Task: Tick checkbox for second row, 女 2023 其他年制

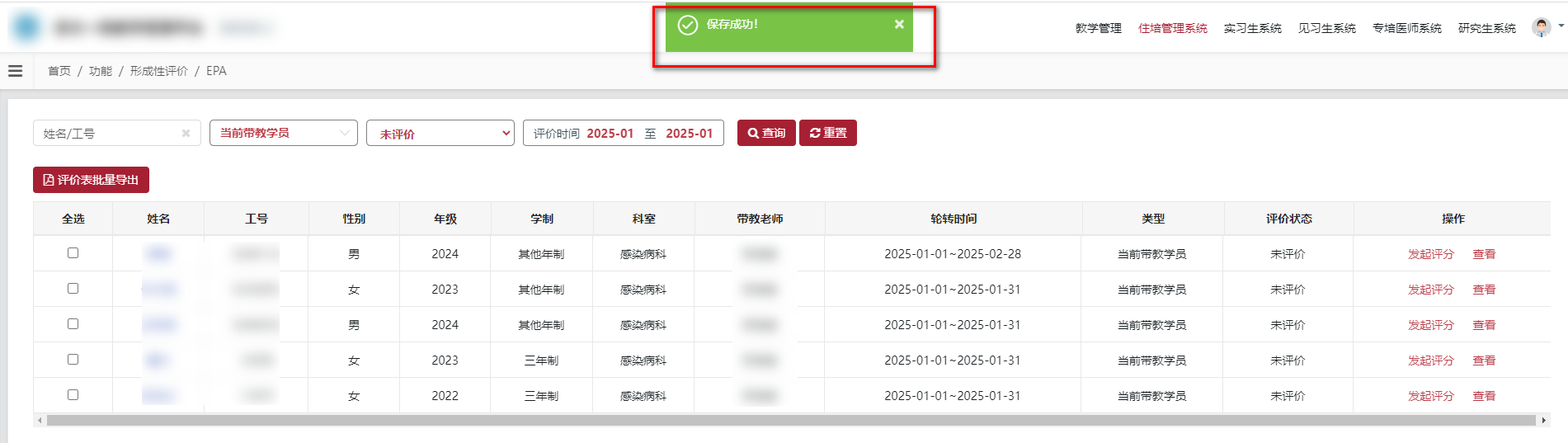Action: pyautogui.click(x=73, y=289)
